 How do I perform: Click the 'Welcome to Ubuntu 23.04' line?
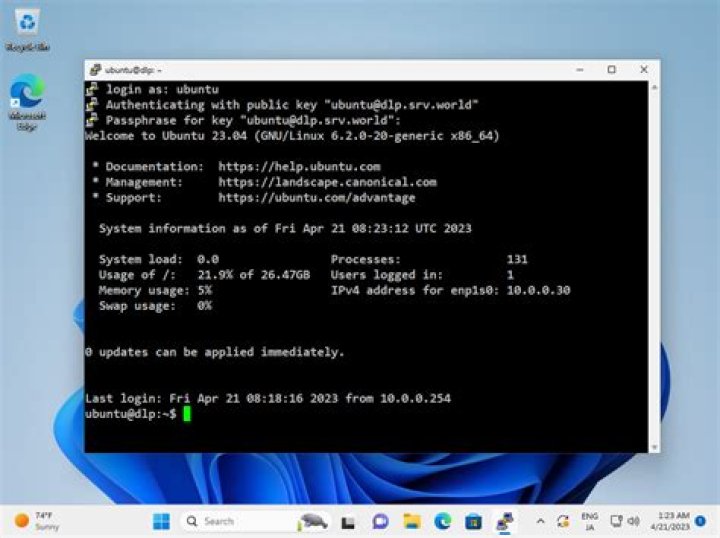click(x=292, y=136)
